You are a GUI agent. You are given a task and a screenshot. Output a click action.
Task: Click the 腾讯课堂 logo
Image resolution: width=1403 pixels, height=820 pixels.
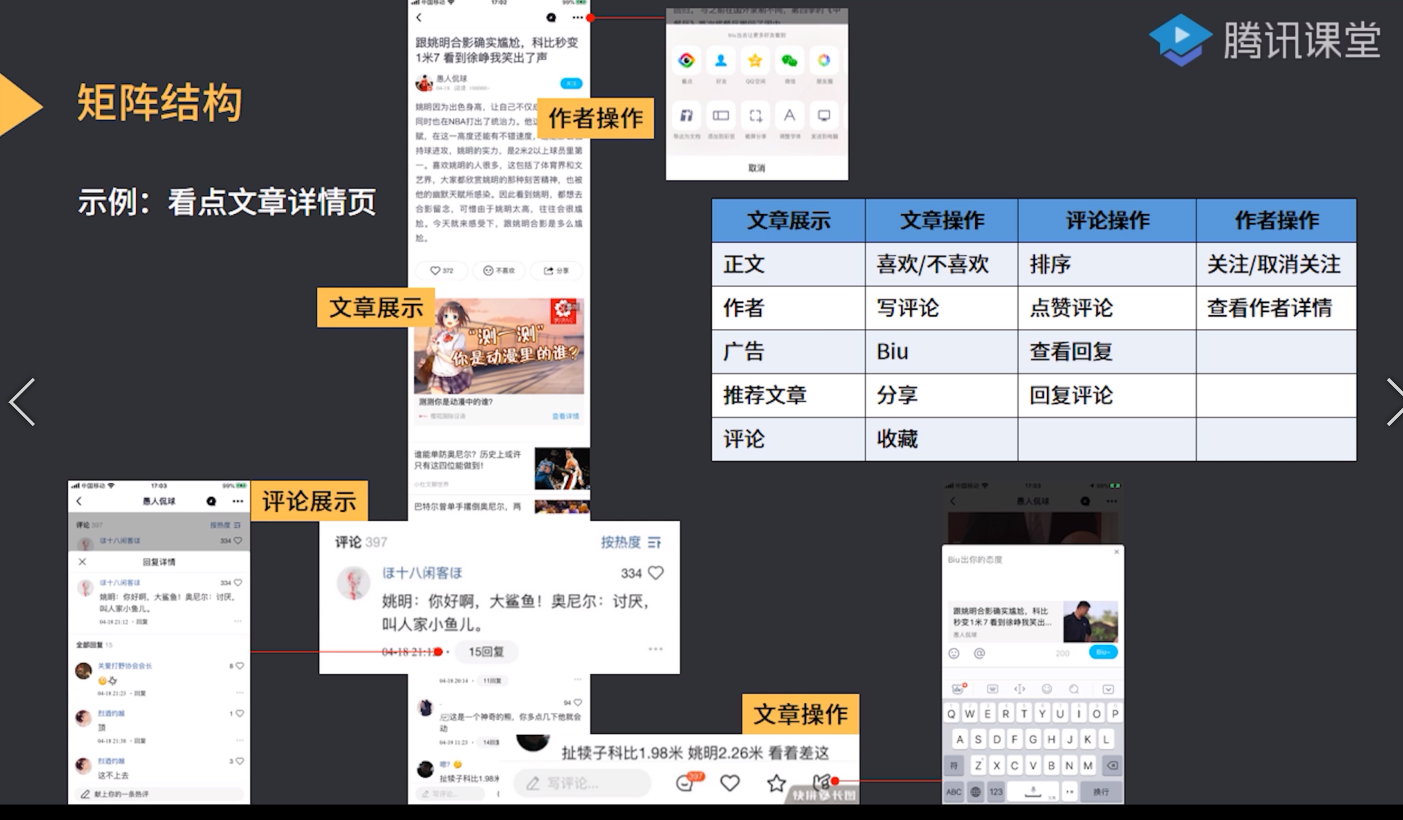[1264, 40]
